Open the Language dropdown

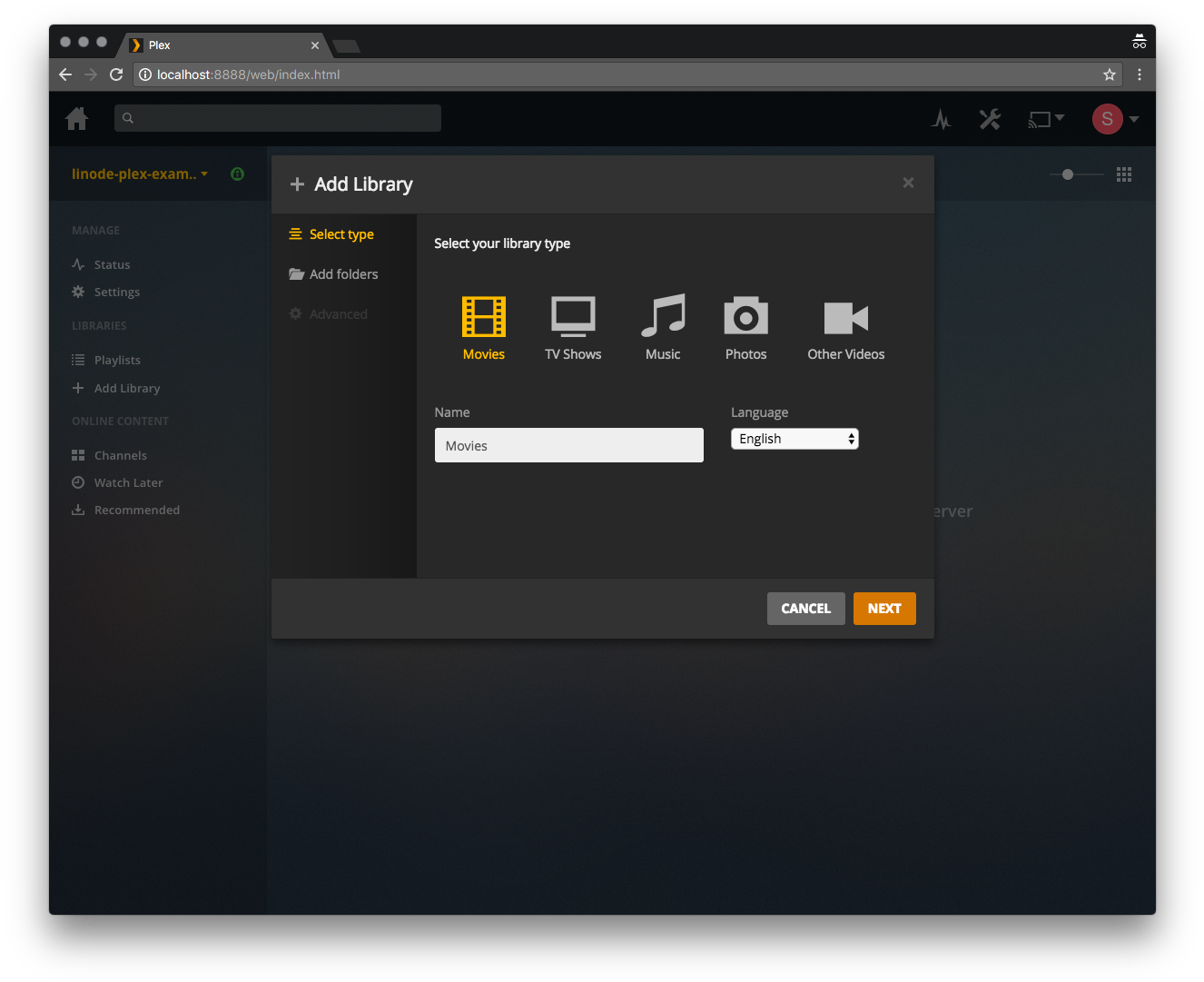point(794,438)
